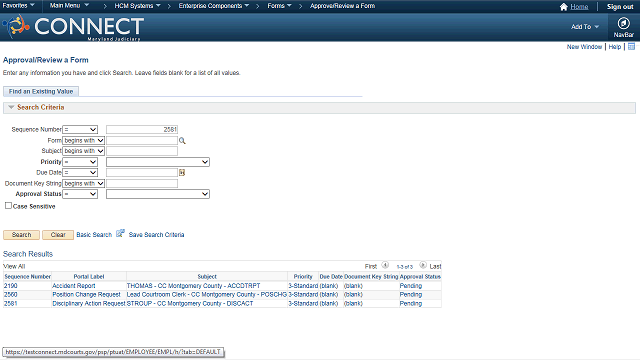
Task: Open the Due Date calendar picker
Action: click(x=182, y=173)
